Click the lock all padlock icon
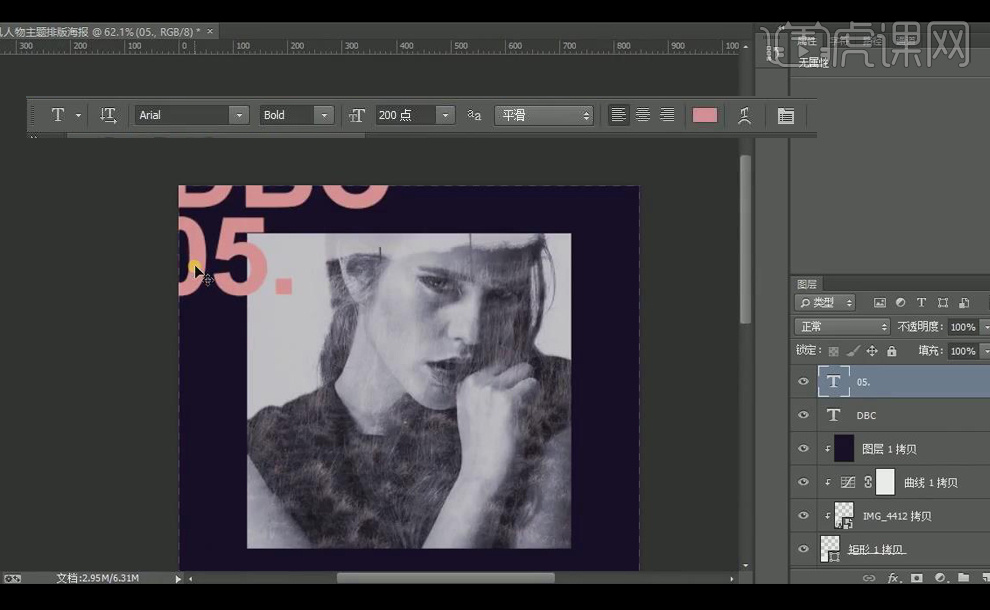 pos(891,351)
